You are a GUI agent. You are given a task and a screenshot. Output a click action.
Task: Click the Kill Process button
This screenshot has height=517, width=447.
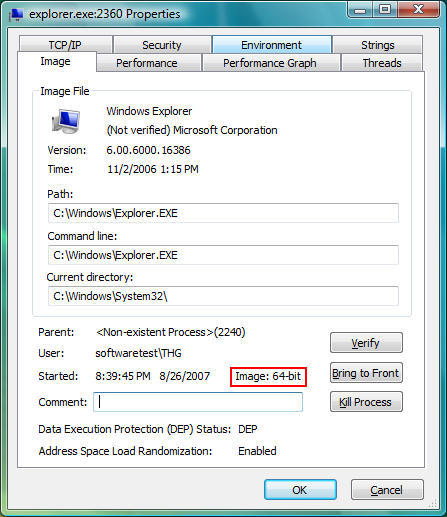tap(366, 402)
